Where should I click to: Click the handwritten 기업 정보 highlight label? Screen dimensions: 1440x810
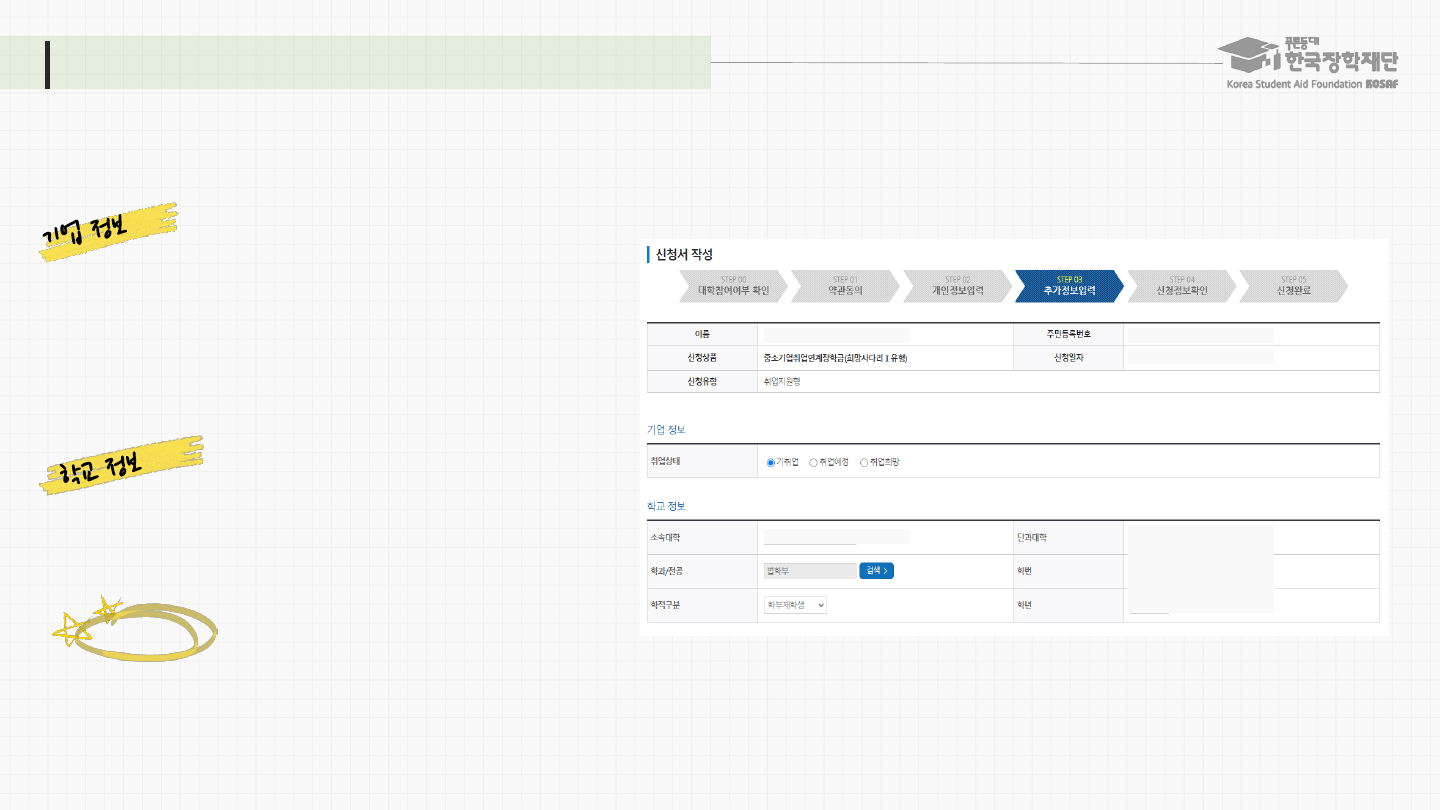(108, 230)
